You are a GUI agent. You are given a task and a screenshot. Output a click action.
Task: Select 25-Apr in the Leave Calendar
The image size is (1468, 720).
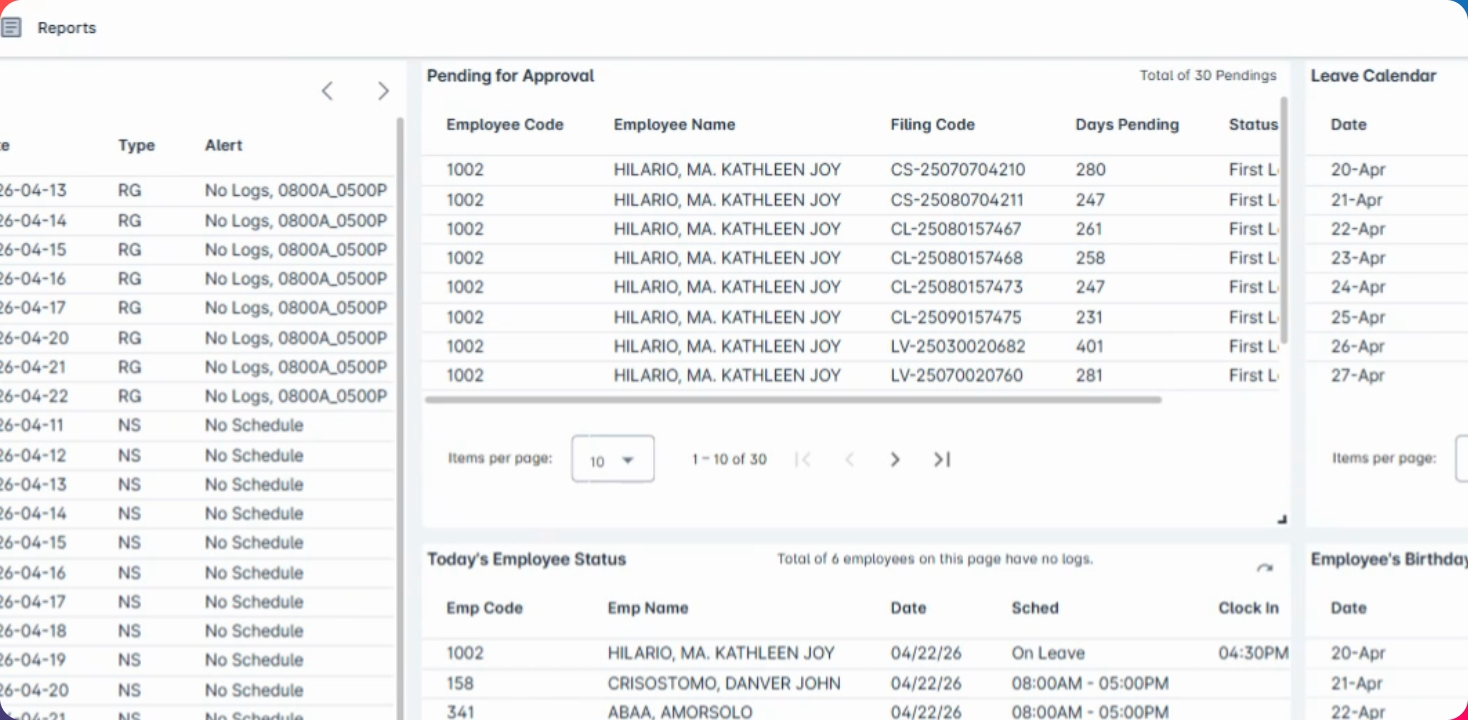[1358, 317]
